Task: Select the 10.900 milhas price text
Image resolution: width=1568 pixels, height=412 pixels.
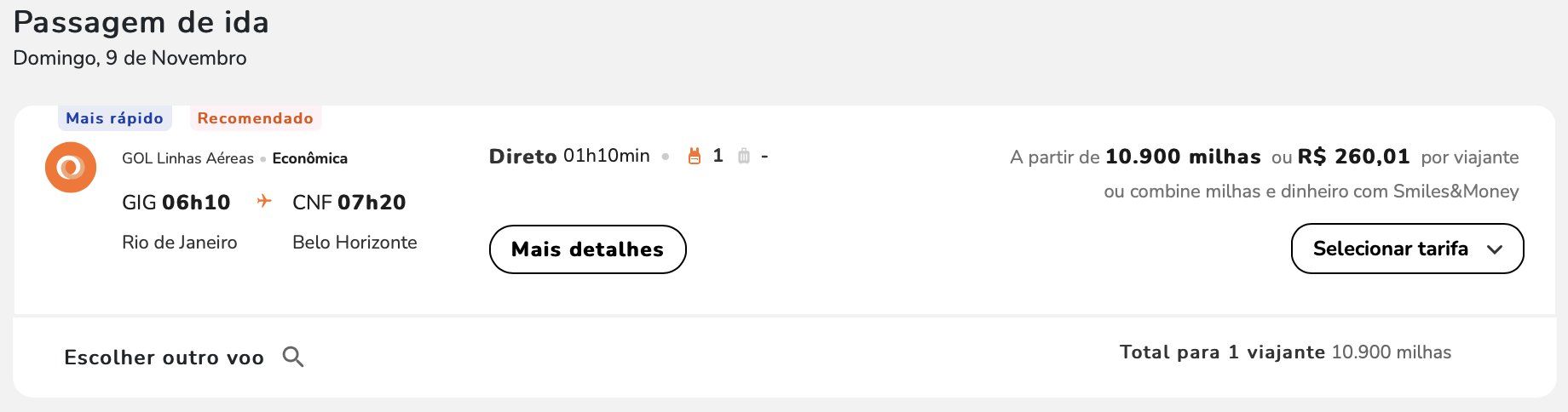Action: point(1183,157)
